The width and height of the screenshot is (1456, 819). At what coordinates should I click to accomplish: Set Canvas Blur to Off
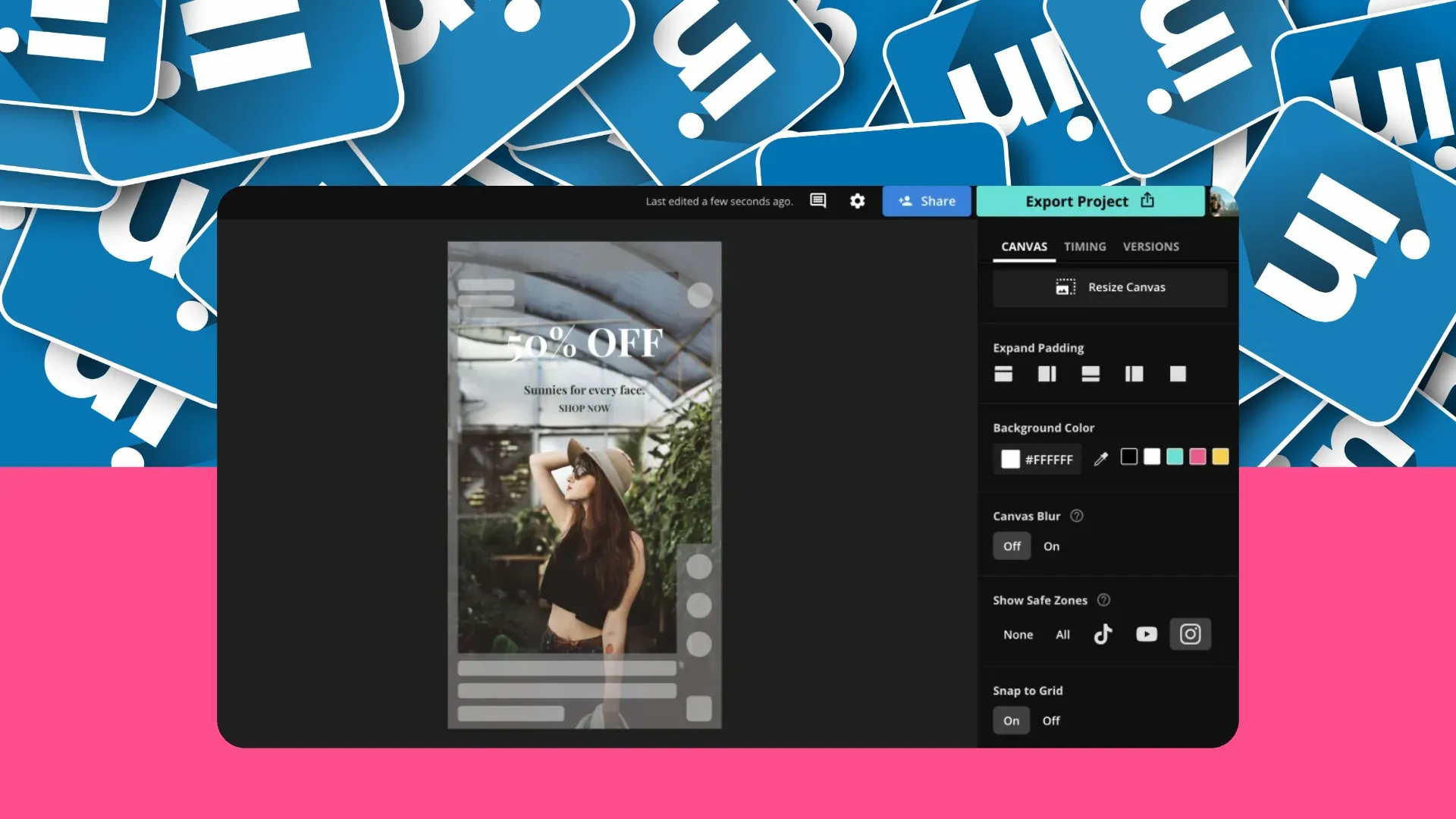pyautogui.click(x=1012, y=546)
